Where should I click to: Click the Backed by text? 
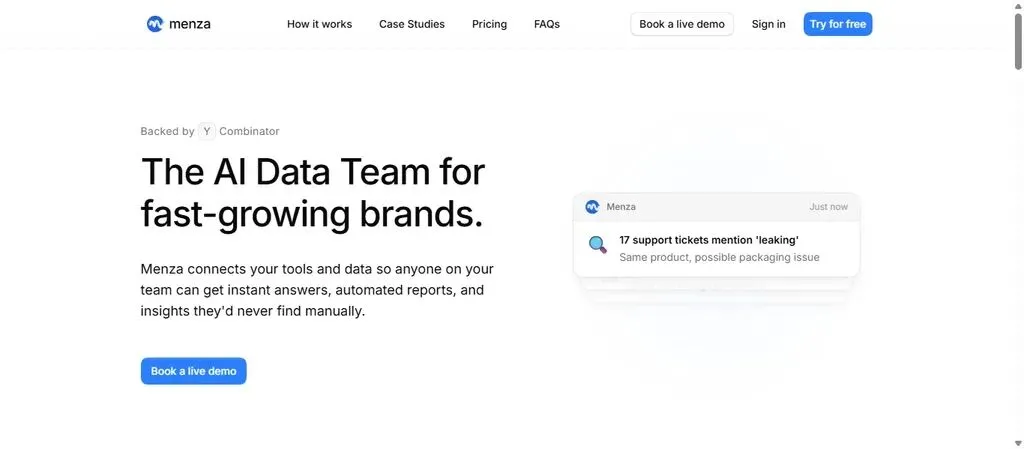167,131
